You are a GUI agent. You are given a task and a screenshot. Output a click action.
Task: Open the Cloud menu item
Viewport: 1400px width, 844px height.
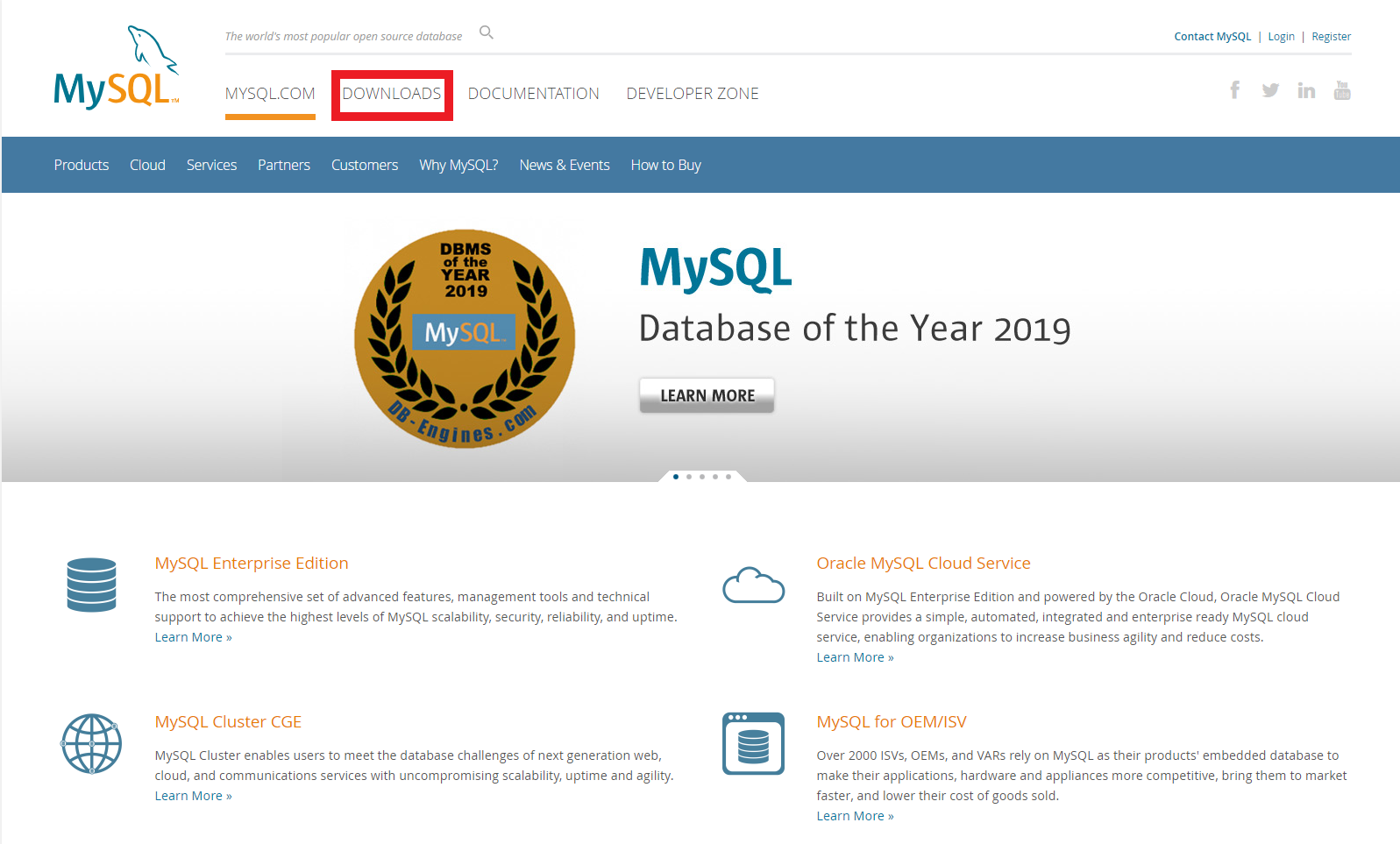pos(147,165)
